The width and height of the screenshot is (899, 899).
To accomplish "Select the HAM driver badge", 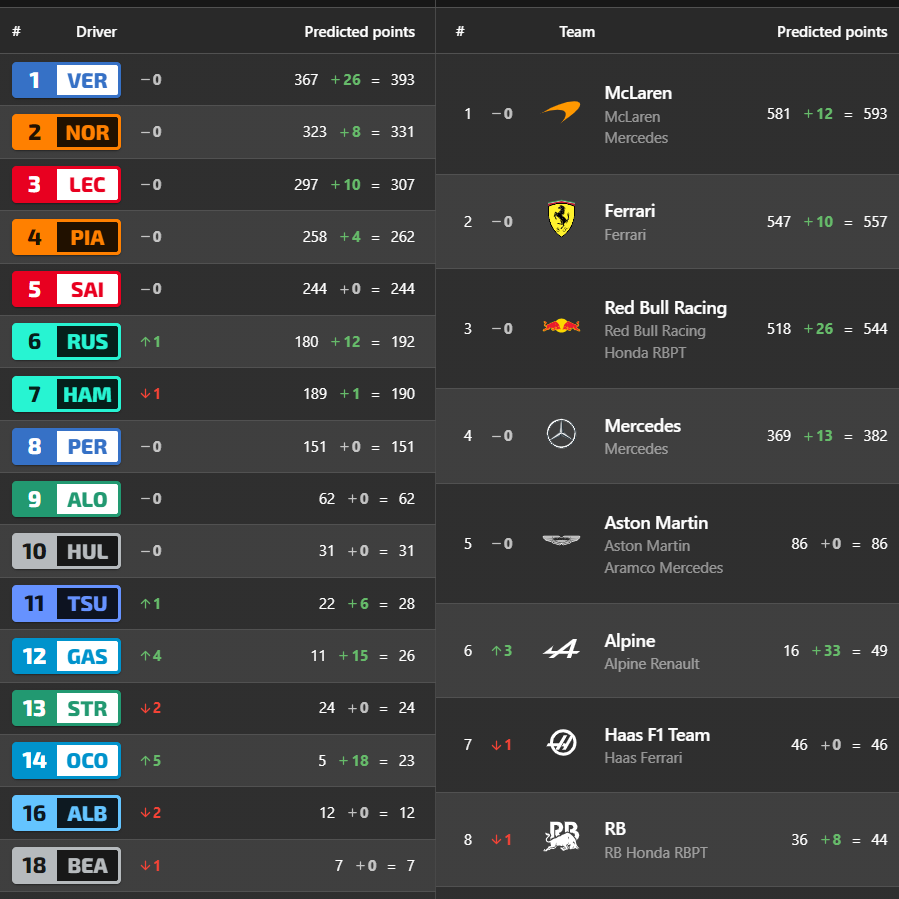I will 67,394.
